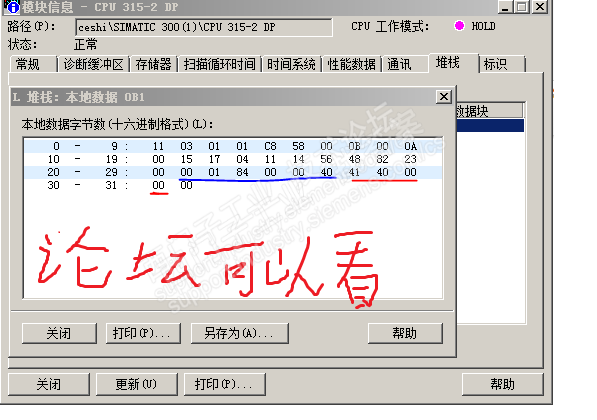Select the 存储器 tab
597x420 pixels.
coord(153,64)
